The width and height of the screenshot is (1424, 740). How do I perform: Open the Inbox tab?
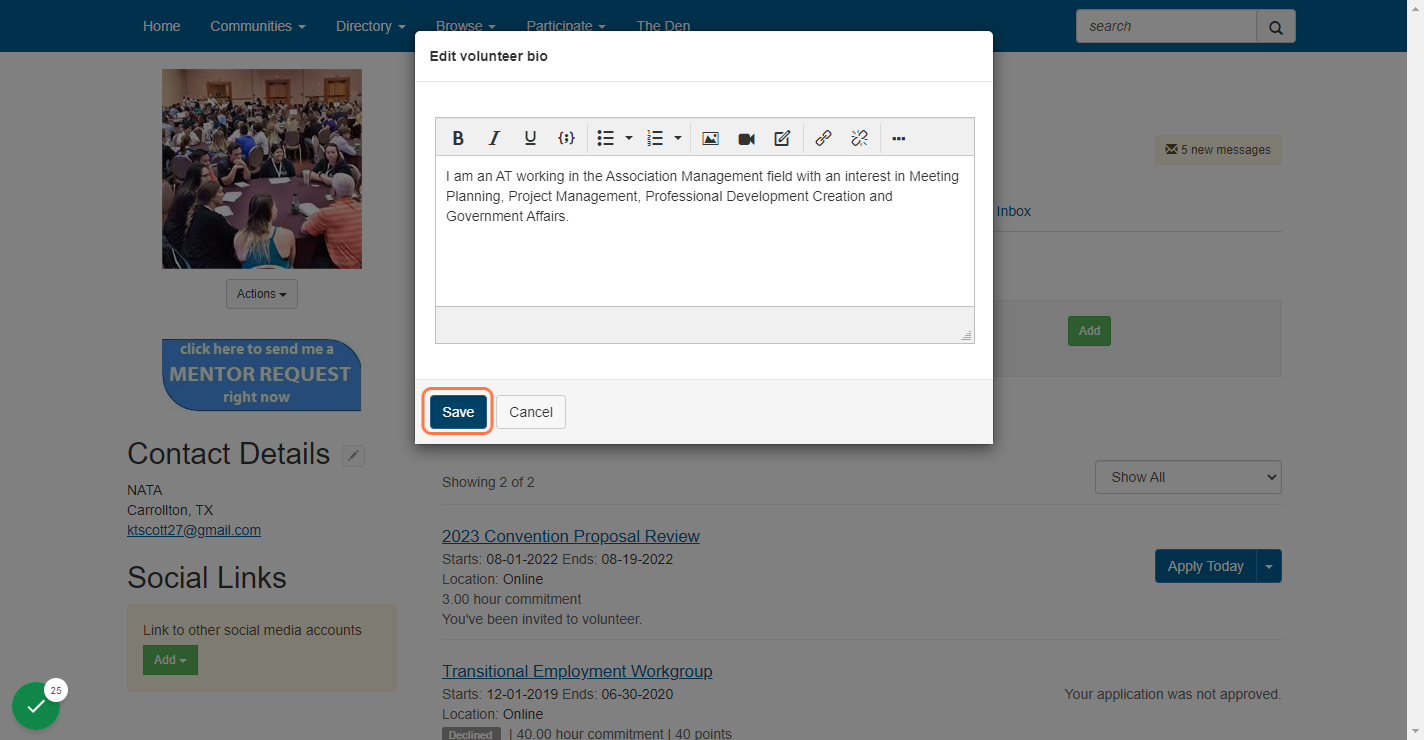[1013, 211]
